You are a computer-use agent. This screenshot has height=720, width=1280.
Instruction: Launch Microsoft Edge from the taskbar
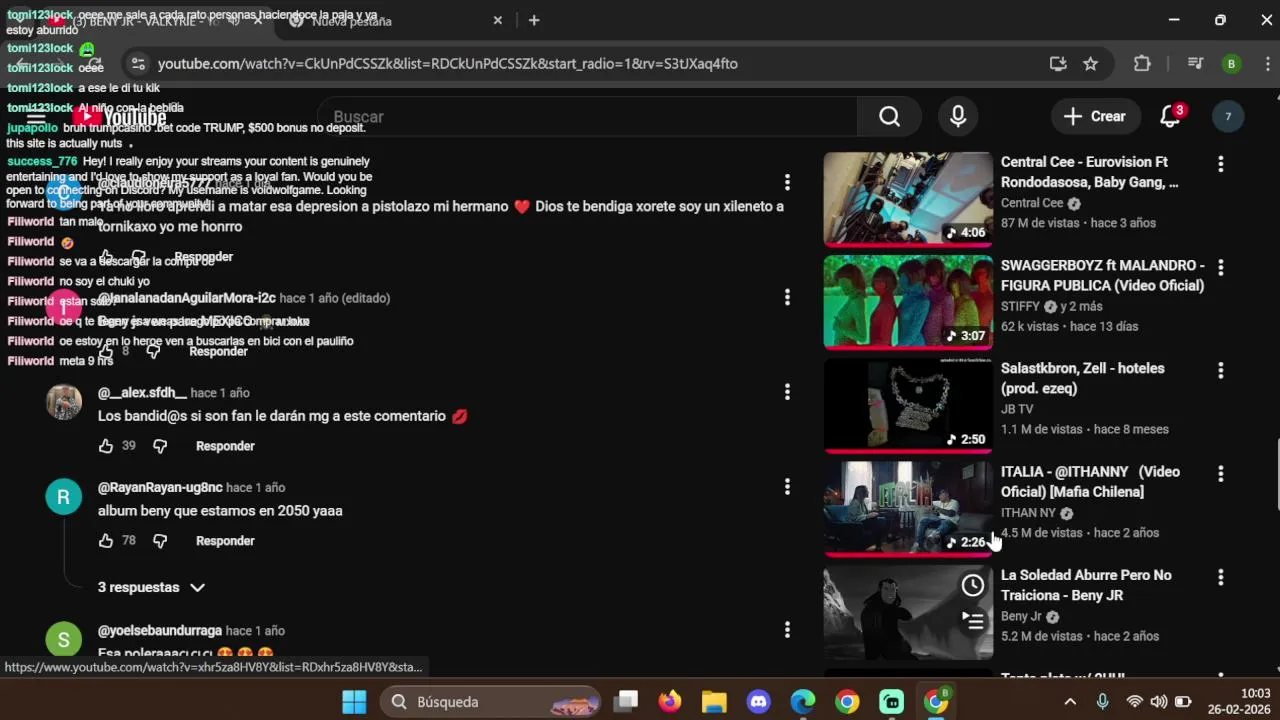(803, 702)
